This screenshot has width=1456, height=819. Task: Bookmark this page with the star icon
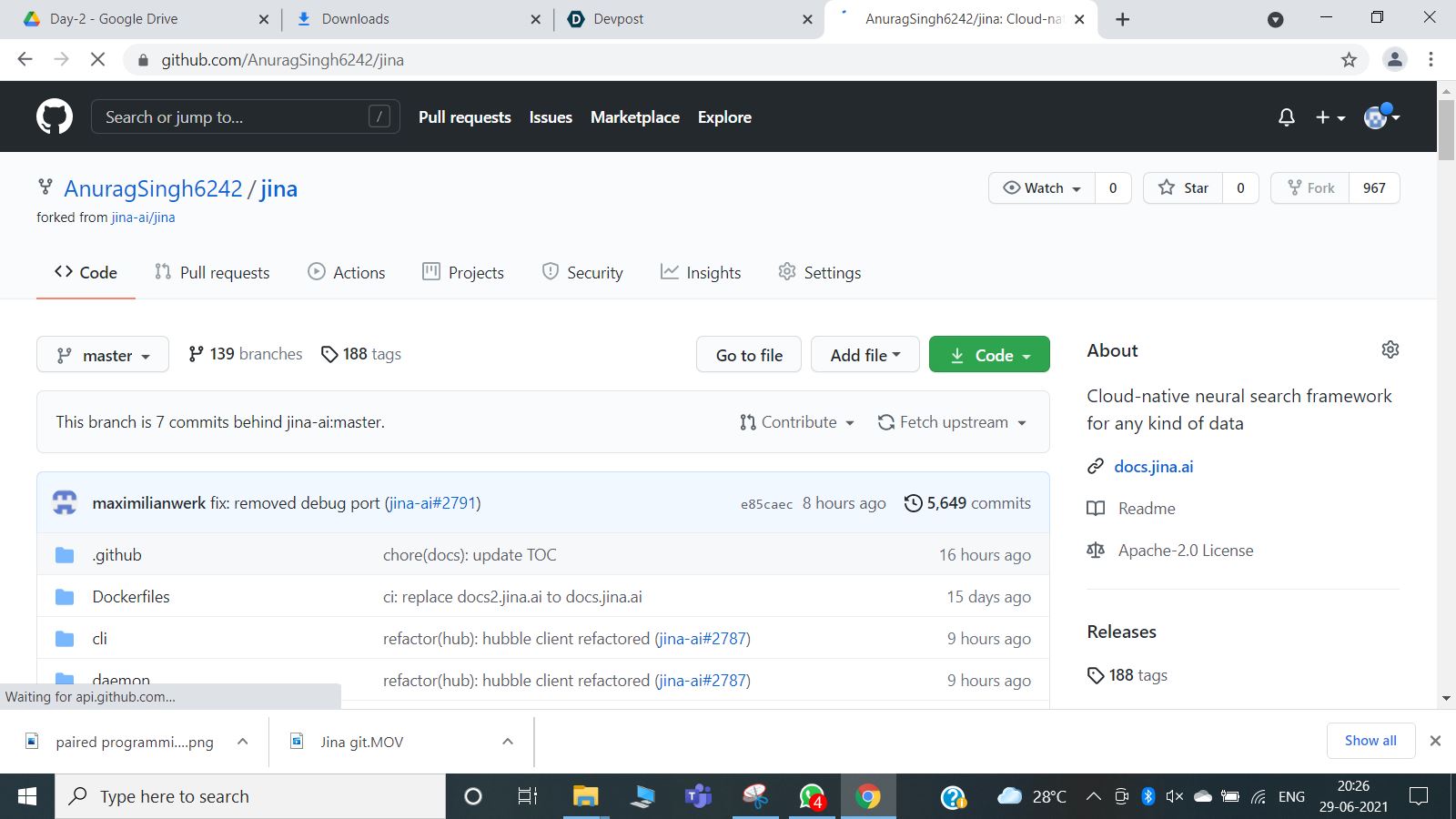(1349, 60)
